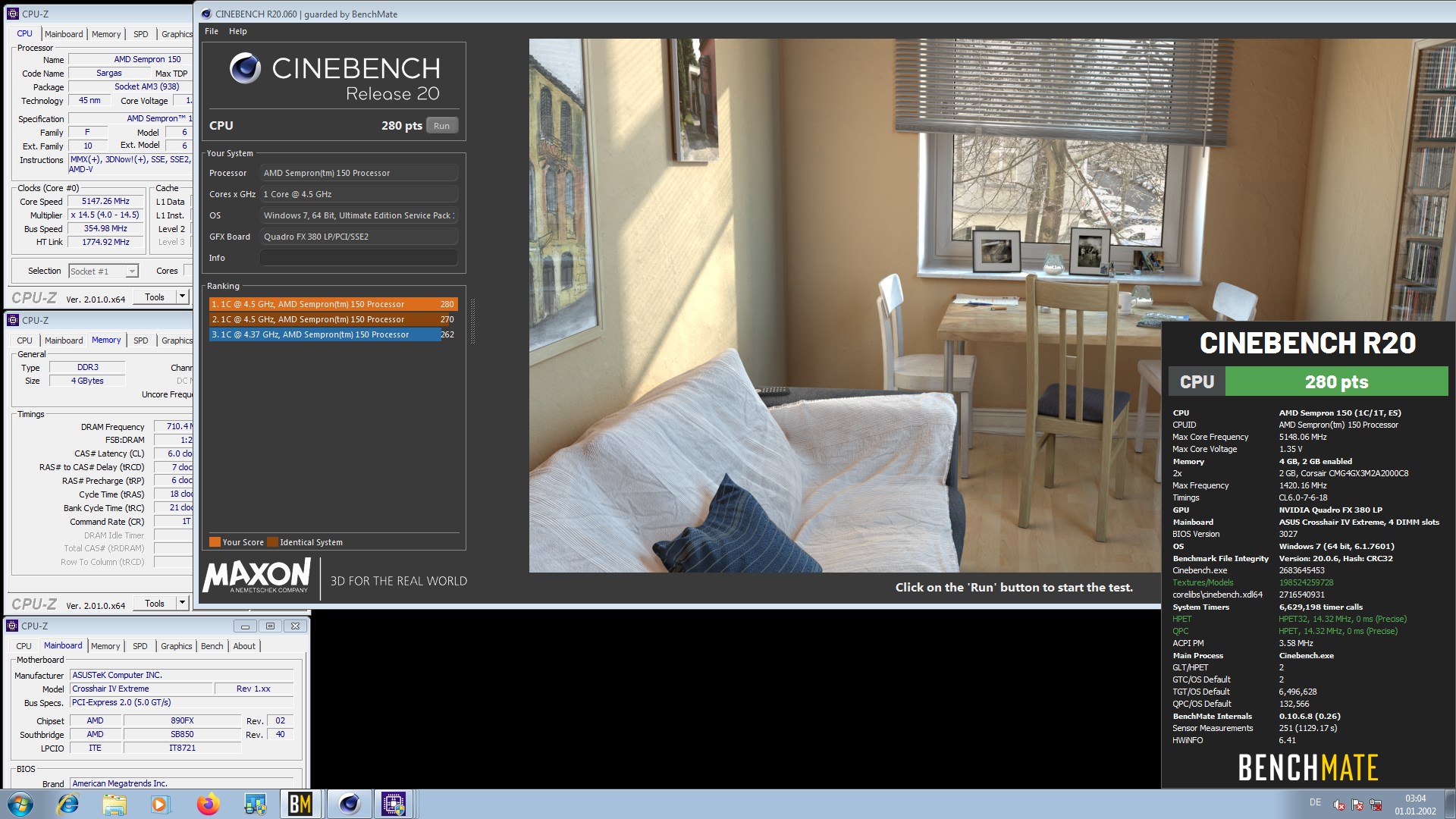Click the American Megatrends BIOS brand field

pos(181,783)
